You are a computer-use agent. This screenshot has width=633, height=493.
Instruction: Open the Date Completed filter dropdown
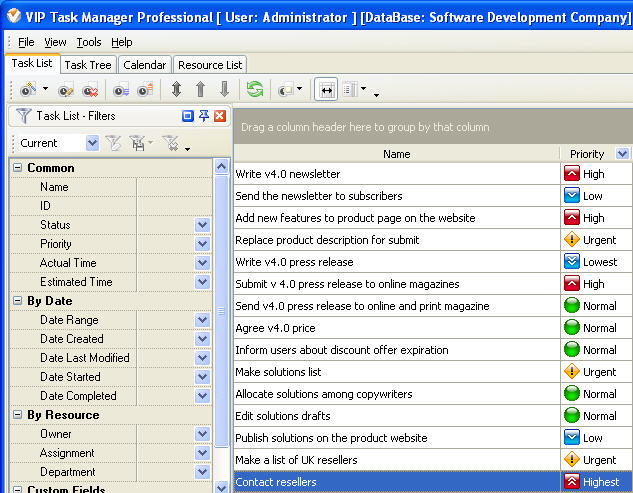202,396
